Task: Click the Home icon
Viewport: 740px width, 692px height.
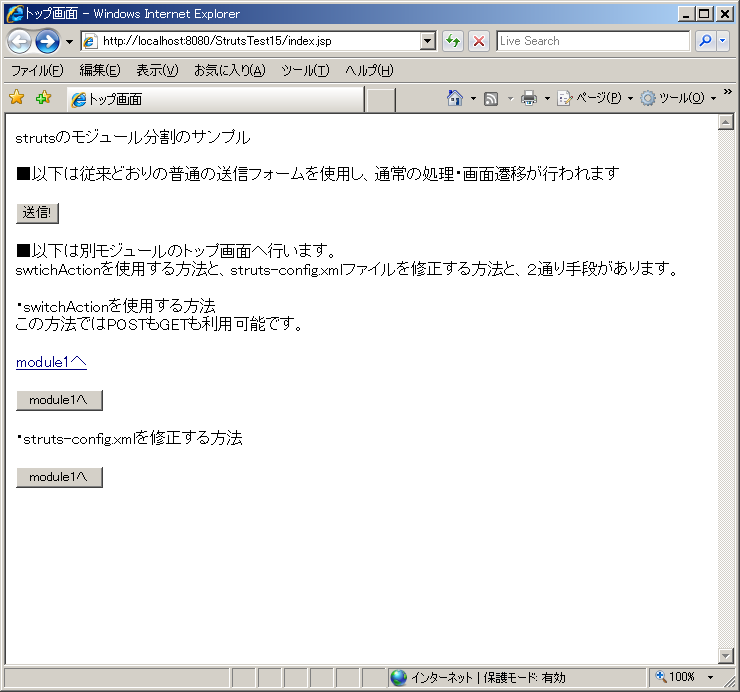Action: (x=454, y=98)
